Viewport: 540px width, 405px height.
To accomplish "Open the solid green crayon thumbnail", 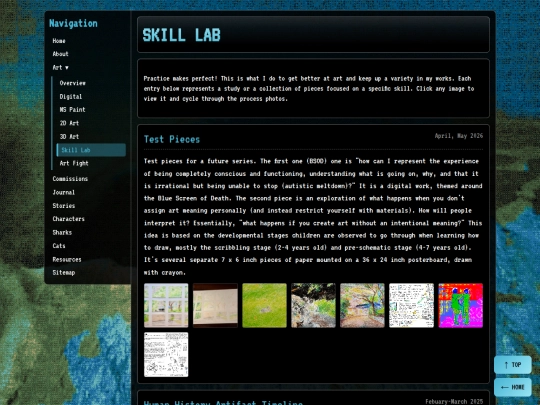I will point(264,305).
